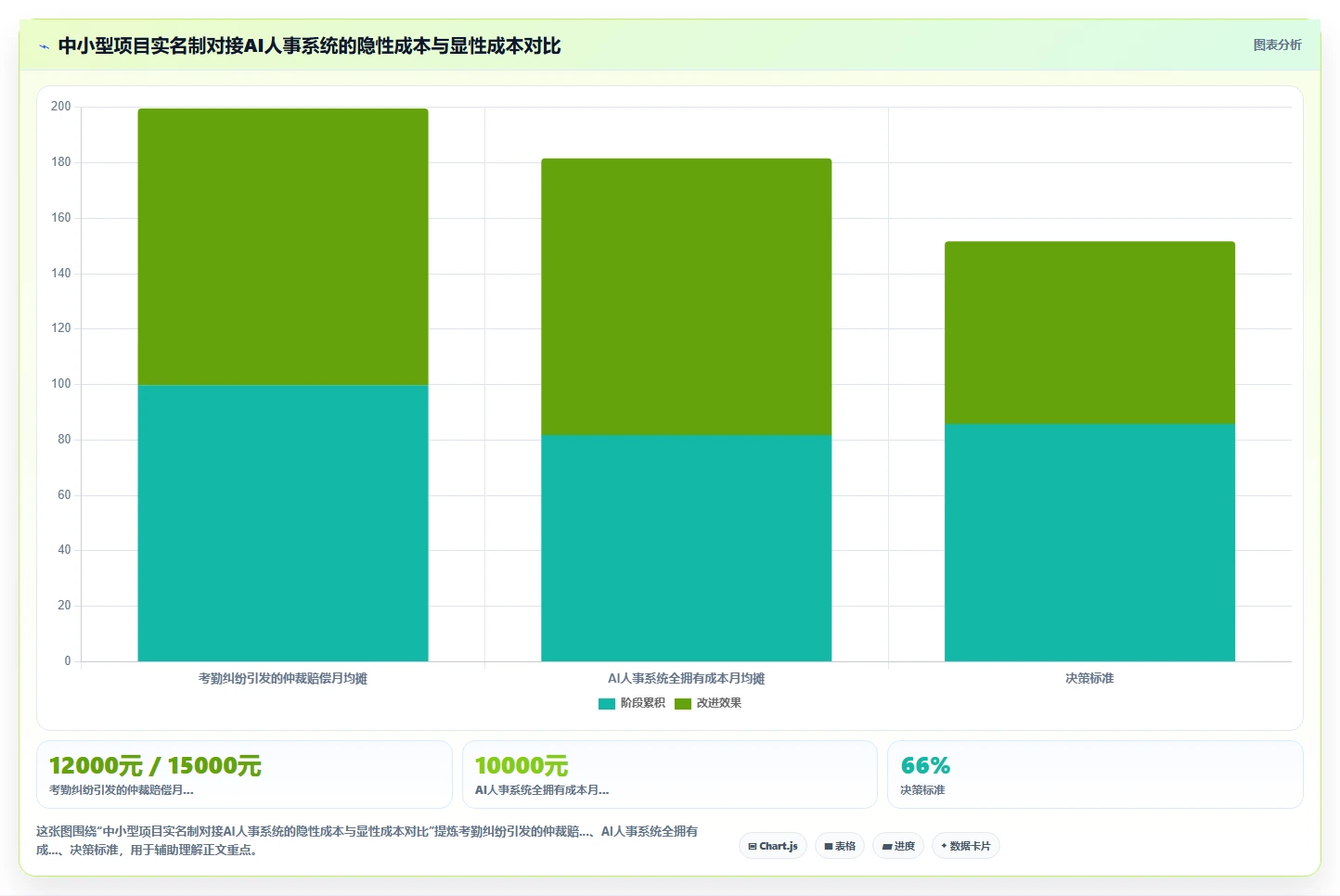Click the 10000元 data card
Image resolution: width=1340 pixels, height=896 pixels.
click(x=669, y=774)
